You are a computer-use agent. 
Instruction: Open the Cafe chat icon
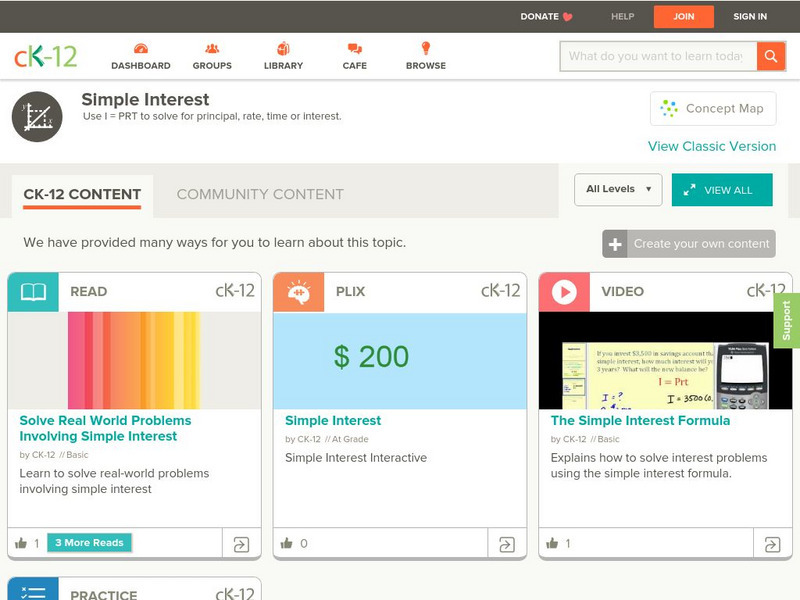click(355, 49)
